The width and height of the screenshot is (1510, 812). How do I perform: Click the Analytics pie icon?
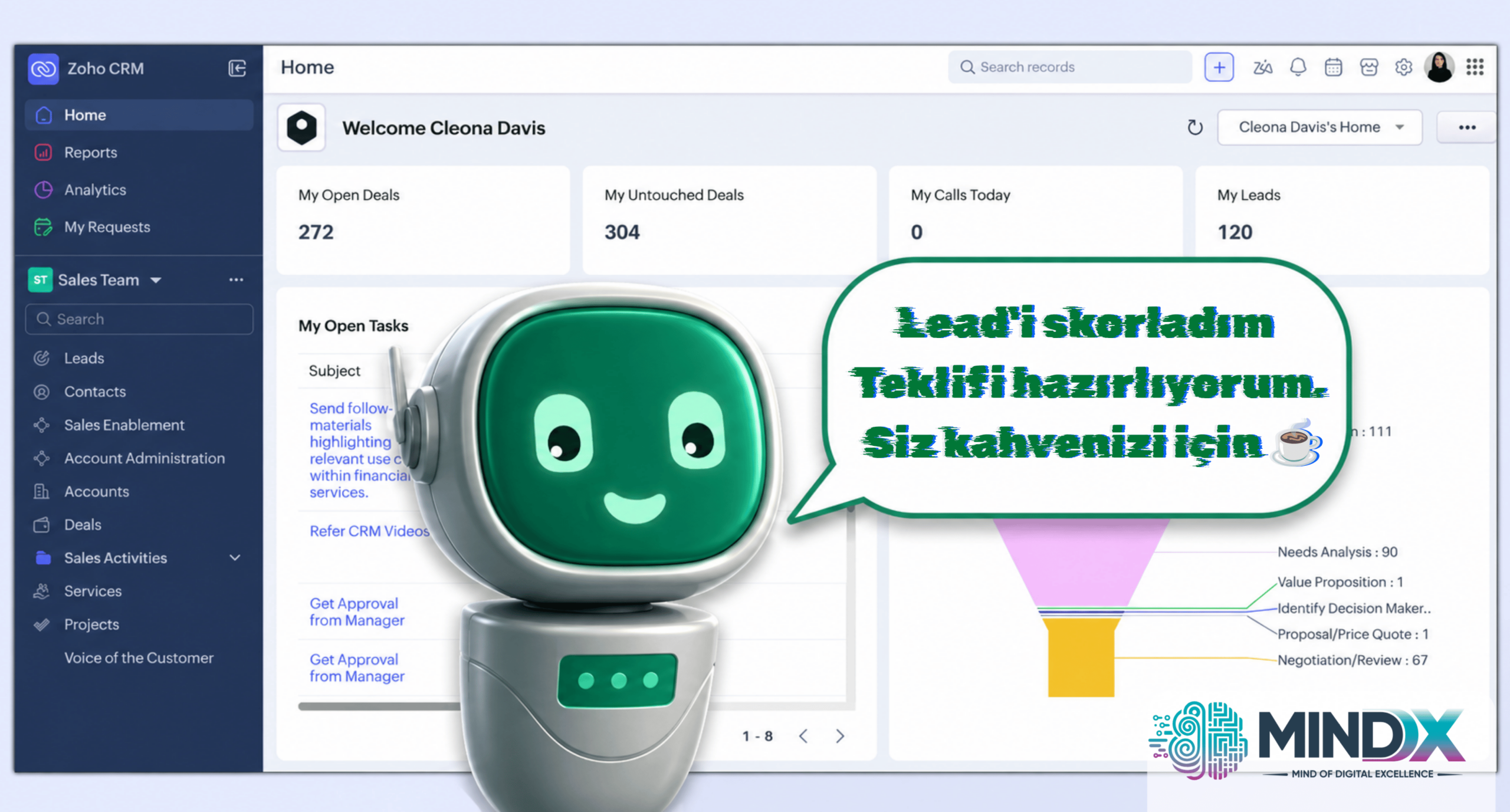tap(43, 189)
